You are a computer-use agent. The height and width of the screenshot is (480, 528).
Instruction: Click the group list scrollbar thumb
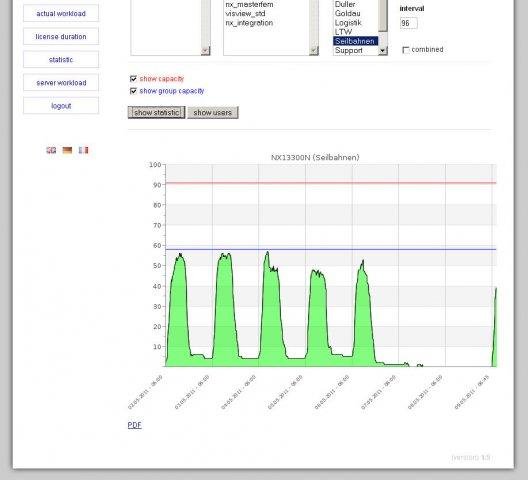(x=383, y=16)
